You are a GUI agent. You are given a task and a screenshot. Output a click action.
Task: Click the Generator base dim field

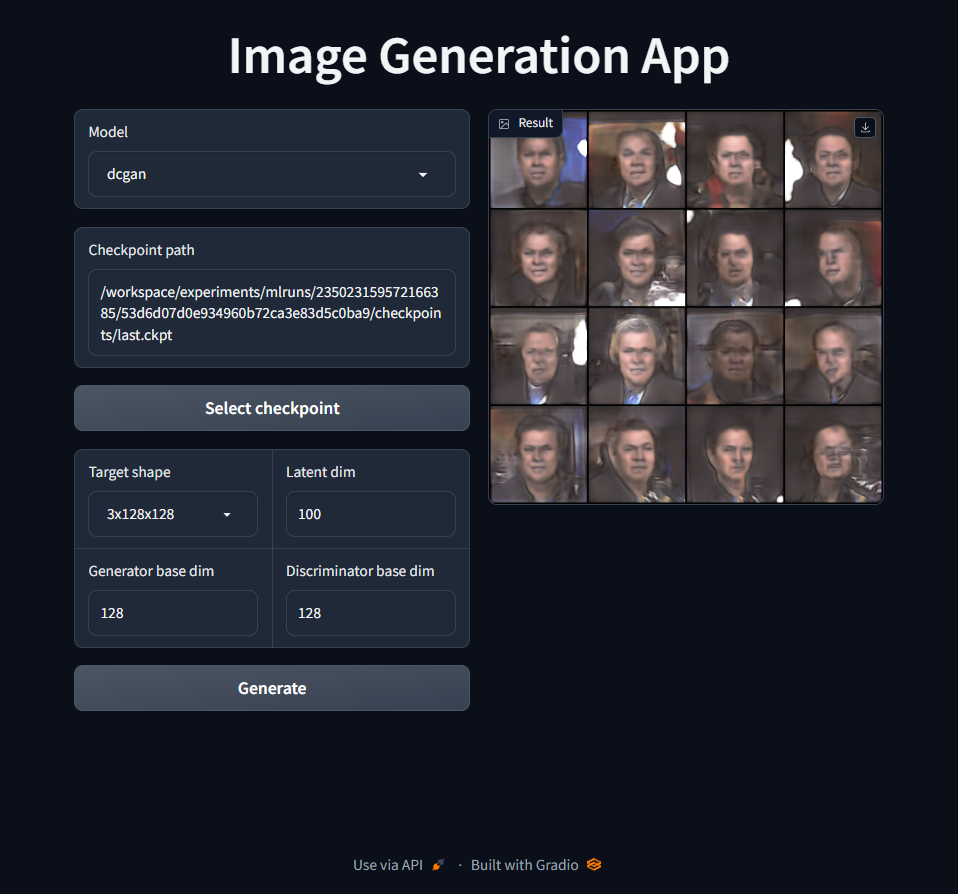coord(173,613)
